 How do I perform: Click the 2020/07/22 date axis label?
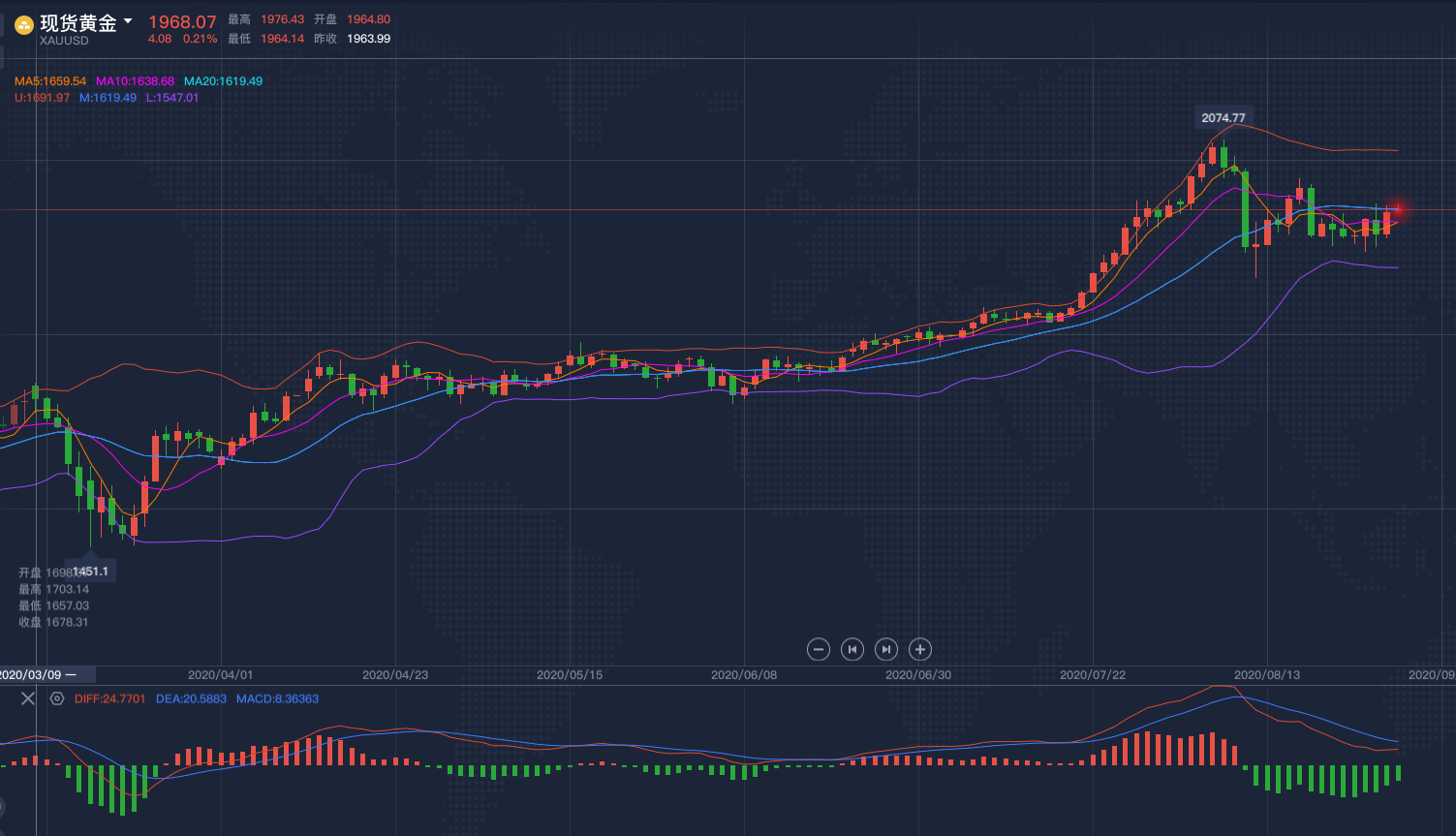[x=1093, y=675]
